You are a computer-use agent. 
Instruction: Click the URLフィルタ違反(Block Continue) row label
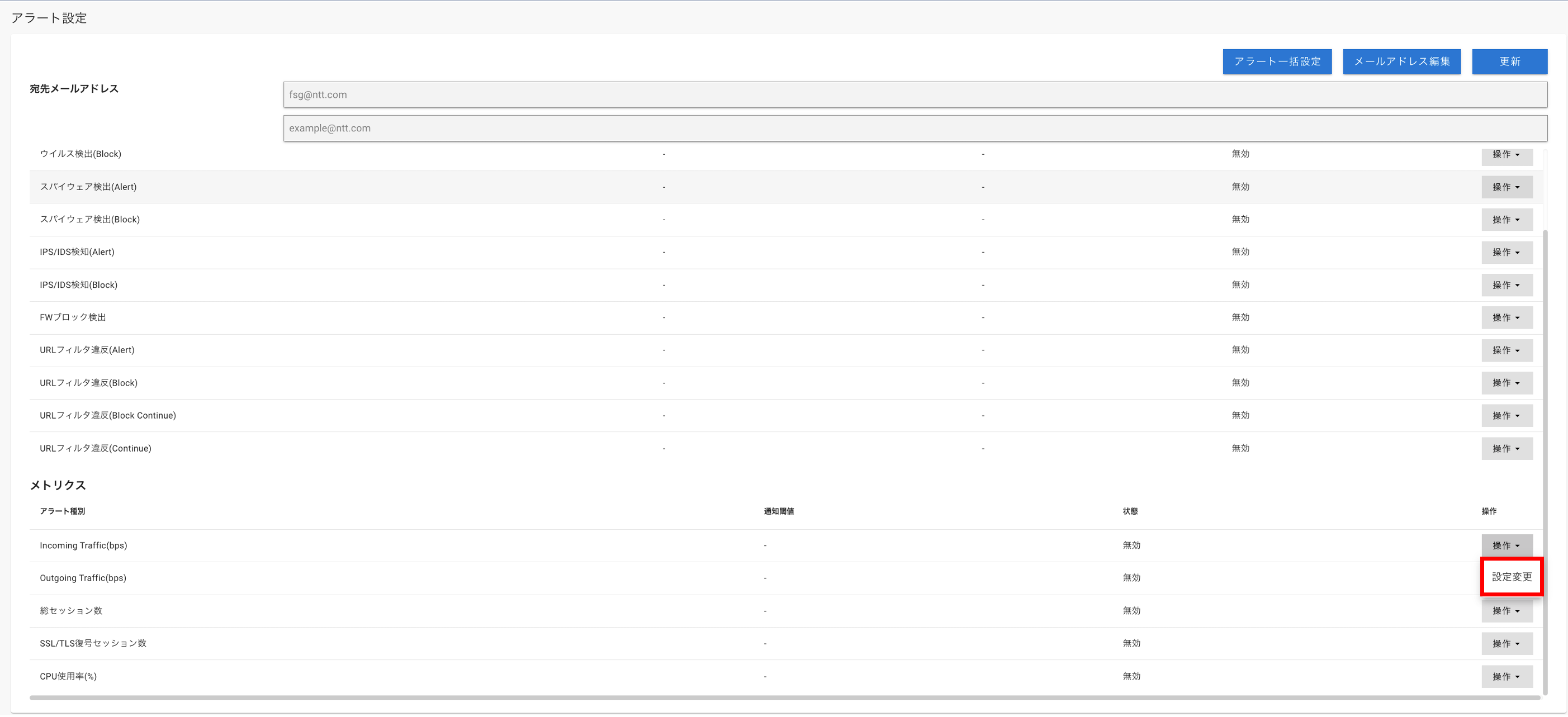[x=108, y=415]
